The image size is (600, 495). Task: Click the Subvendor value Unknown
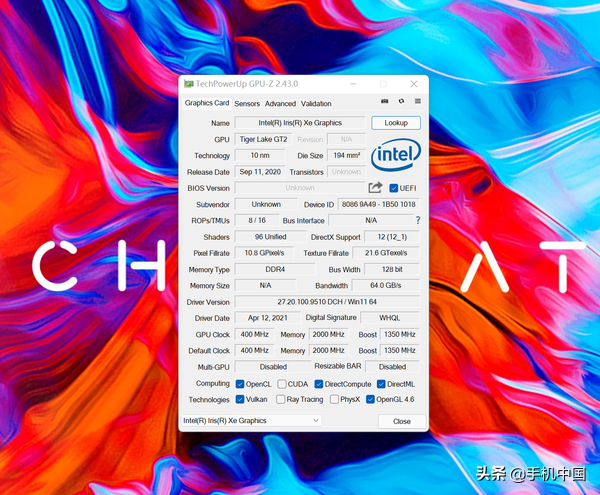[x=266, y=204]
